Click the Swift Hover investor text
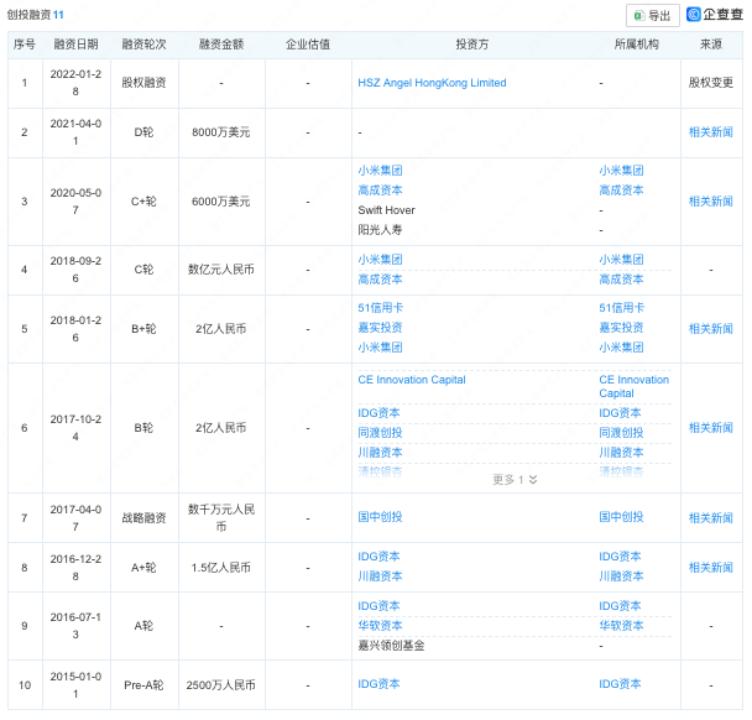 pos(386,210)
